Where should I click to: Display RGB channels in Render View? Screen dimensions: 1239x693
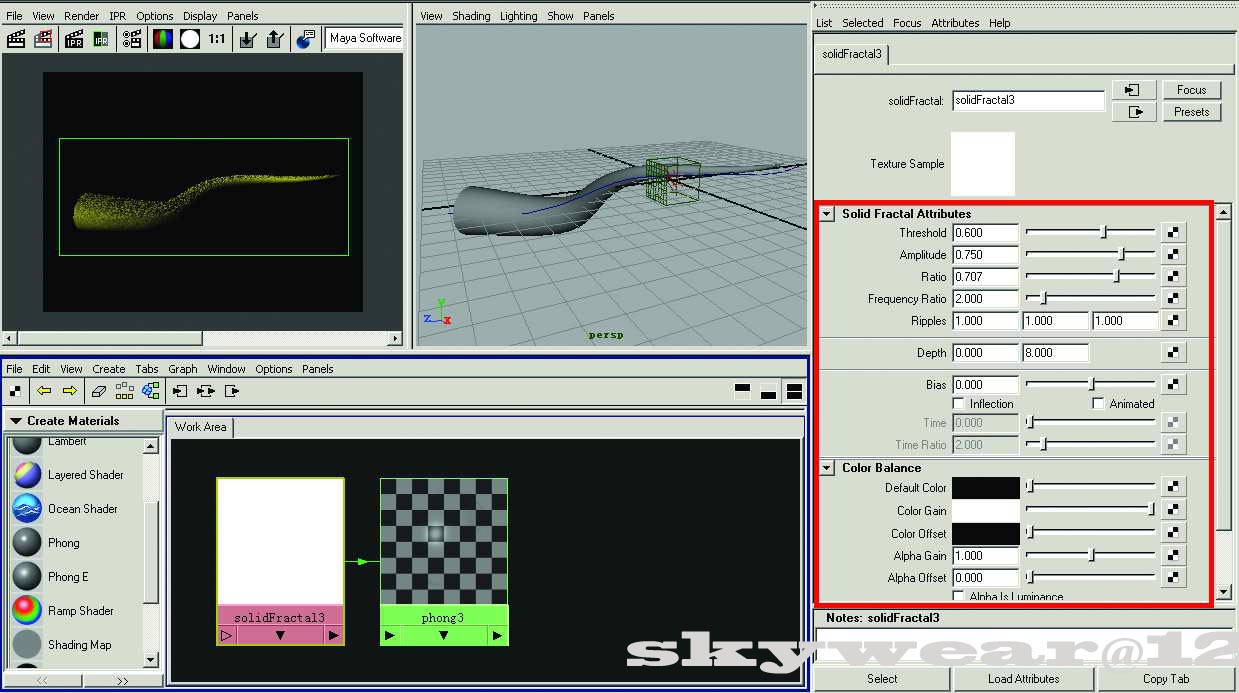161,39
